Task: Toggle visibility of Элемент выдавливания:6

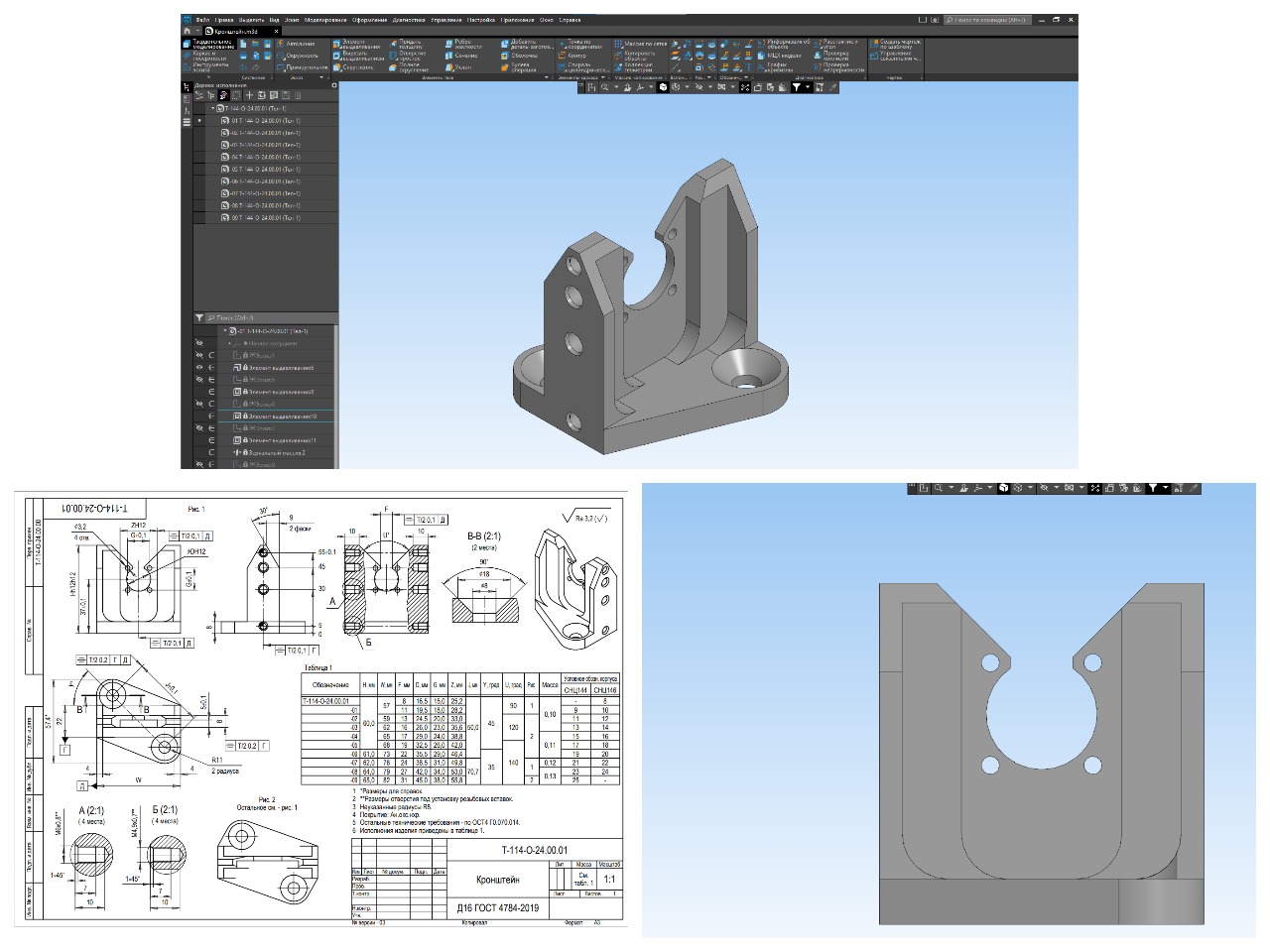Action: click(199, 367)
